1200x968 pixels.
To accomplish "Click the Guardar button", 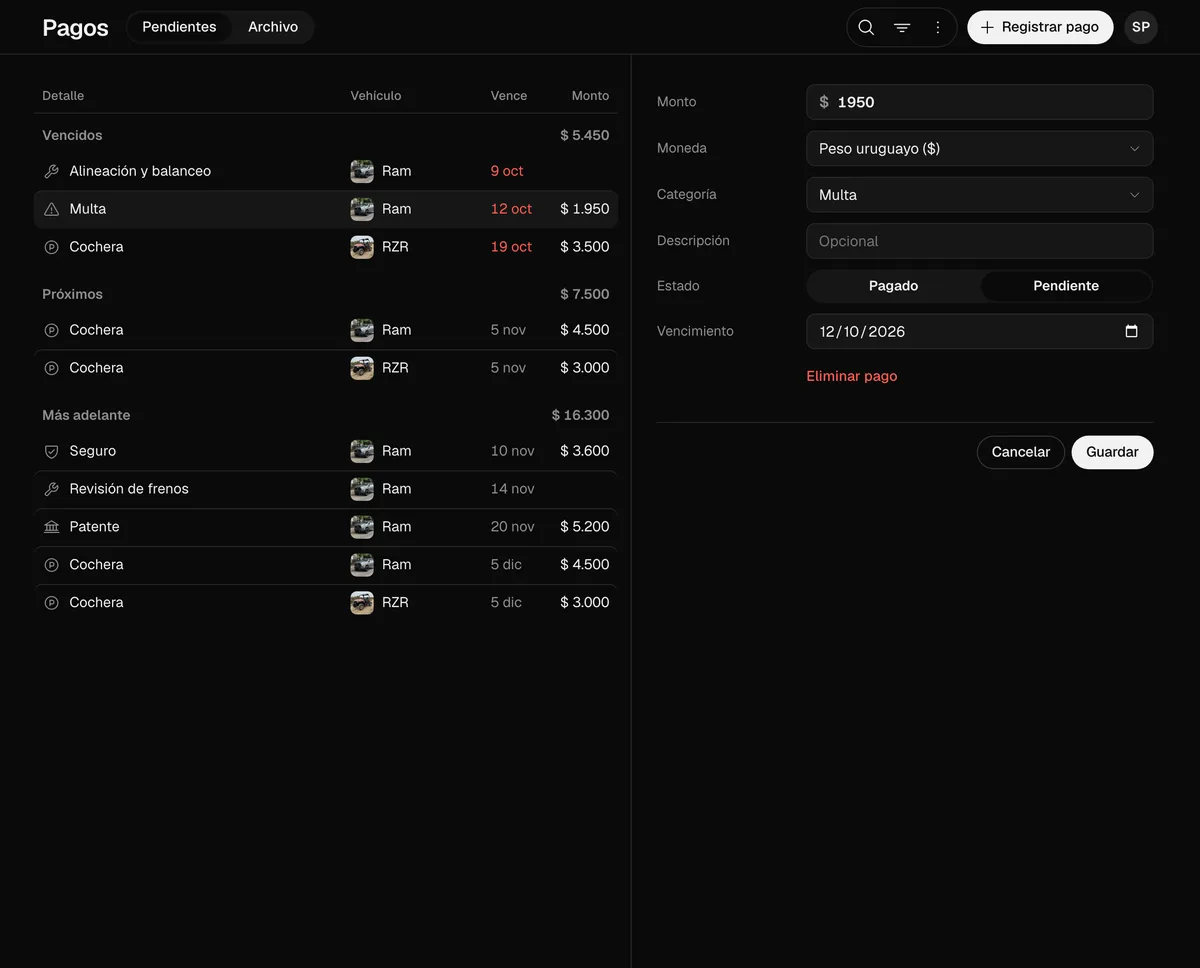I will tap(1112, 452).
